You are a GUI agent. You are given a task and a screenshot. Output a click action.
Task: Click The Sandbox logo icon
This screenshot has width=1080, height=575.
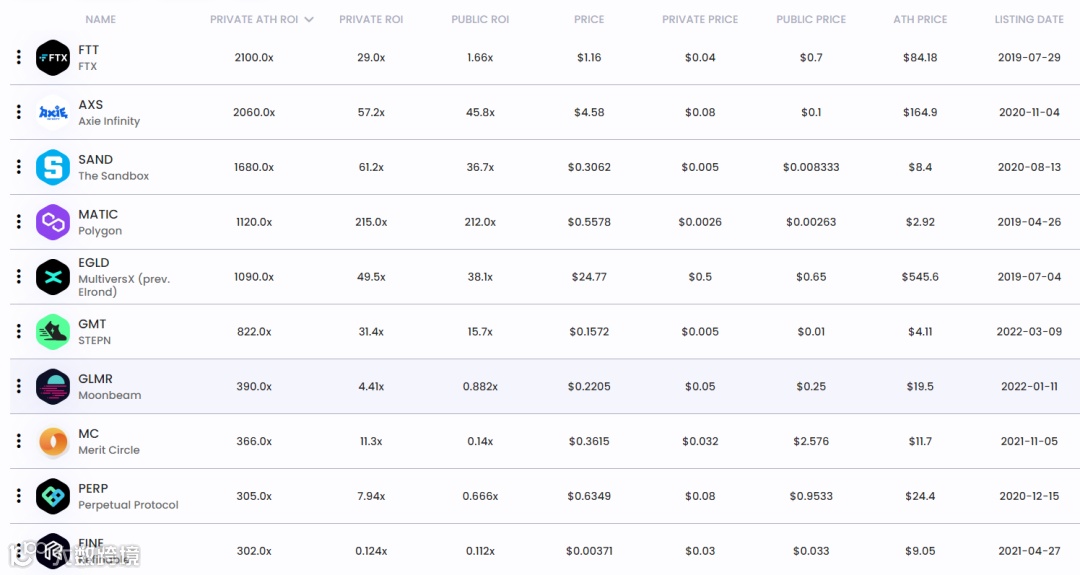point(53,167)
